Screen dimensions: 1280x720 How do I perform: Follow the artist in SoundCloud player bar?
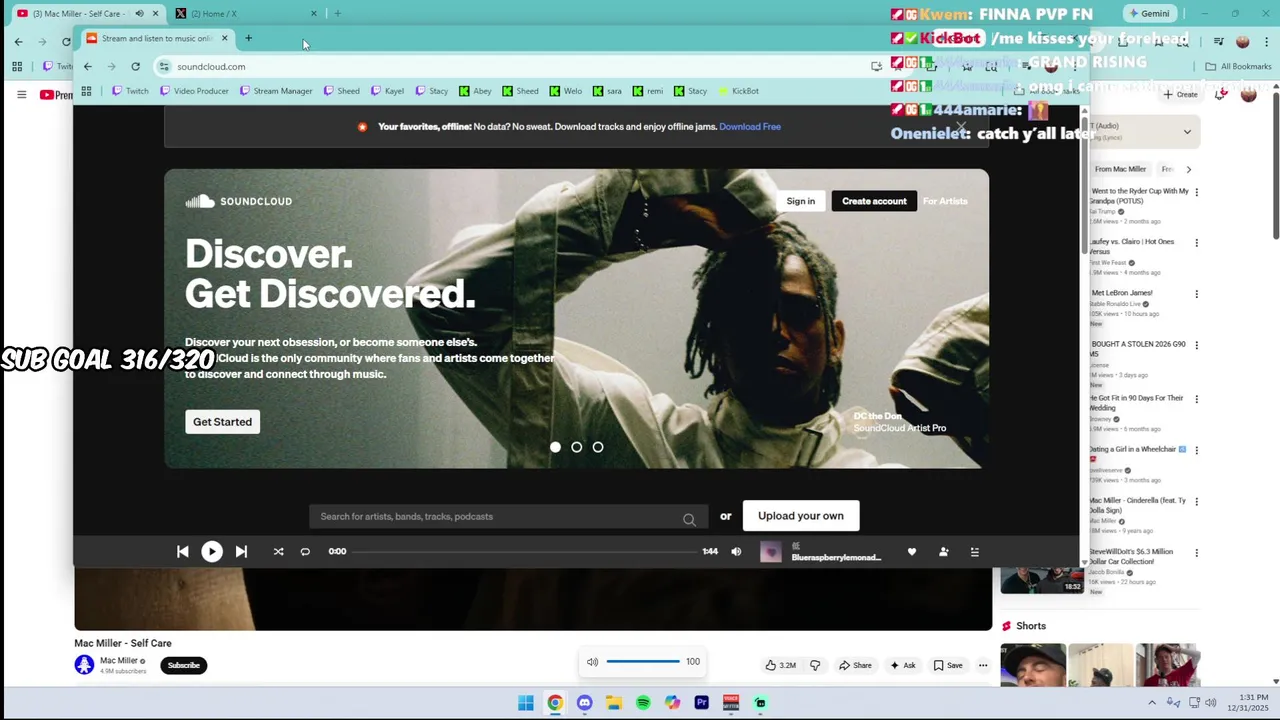tap(943, 551)
